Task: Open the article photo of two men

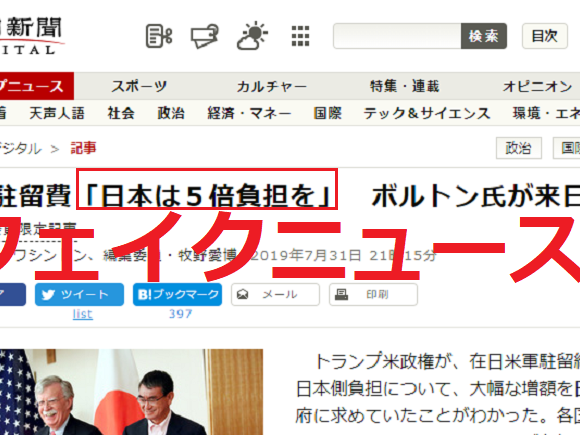Action: [x=131, y=392]
